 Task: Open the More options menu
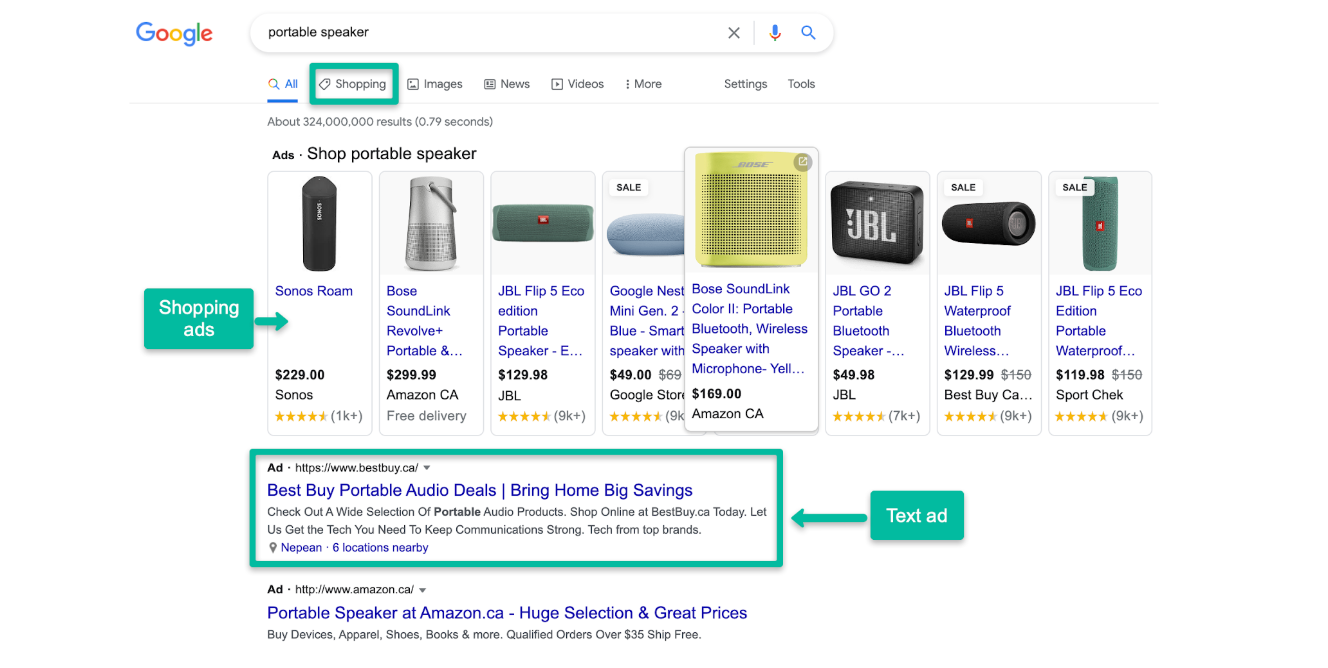[x=643, y=84]
